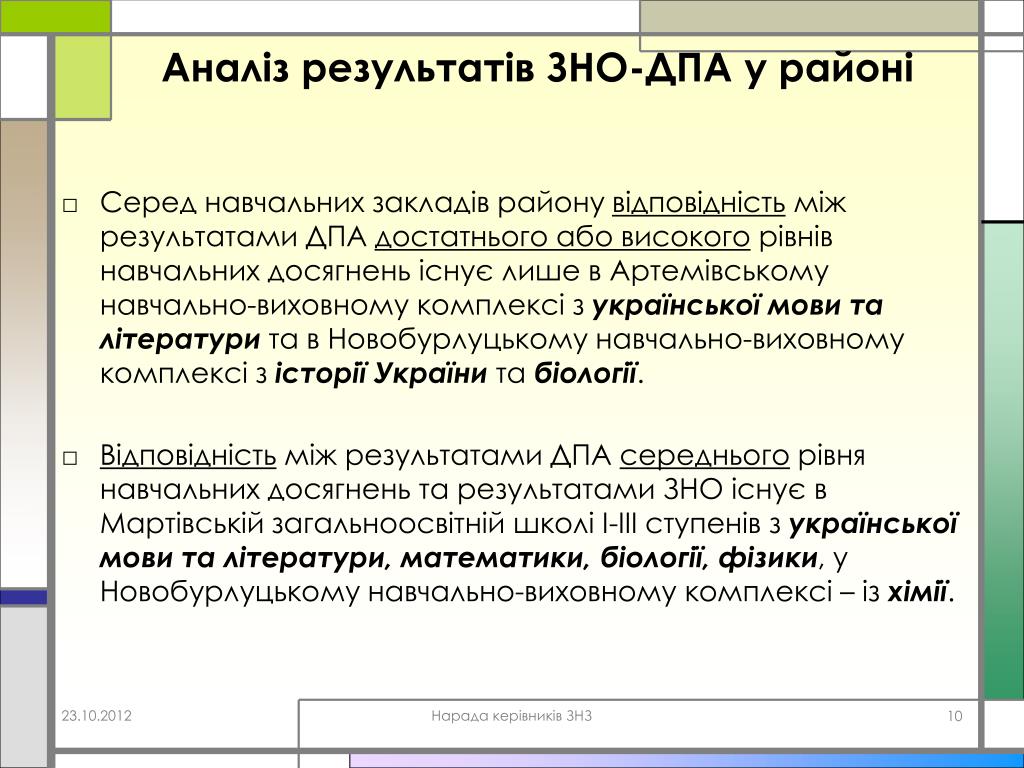1024x768 pixels.
Task: Click the underlined lowercase word "відповідність"
Action: [698, 204]
